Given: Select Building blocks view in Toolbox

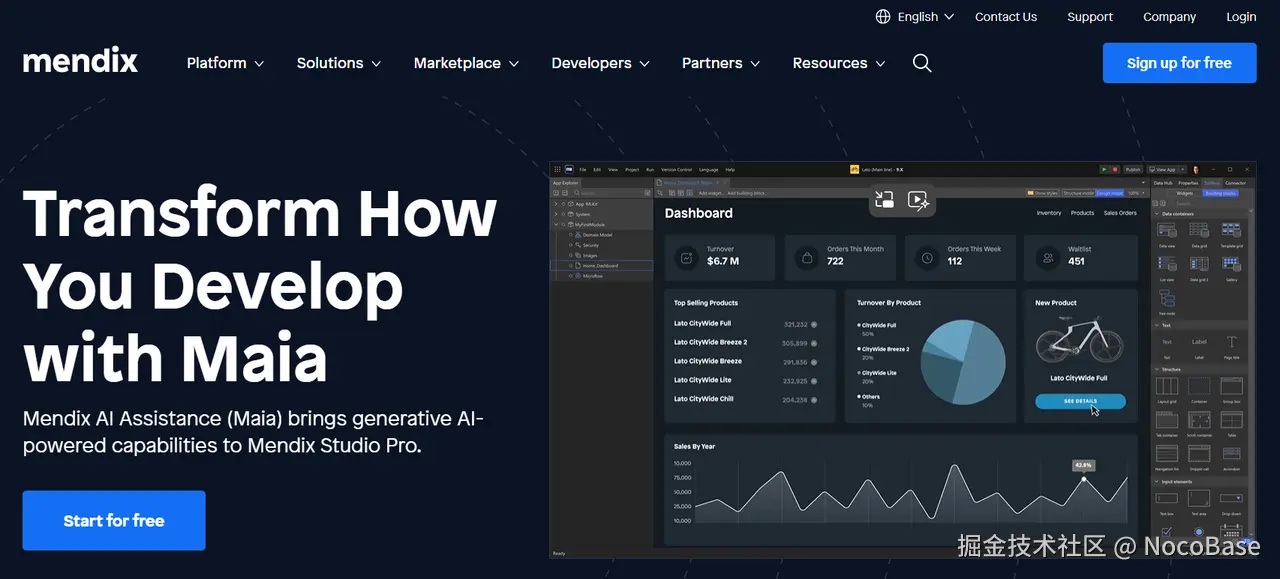Looking at the screenshot, I should pyautogui.click(x=1220, y=193).
